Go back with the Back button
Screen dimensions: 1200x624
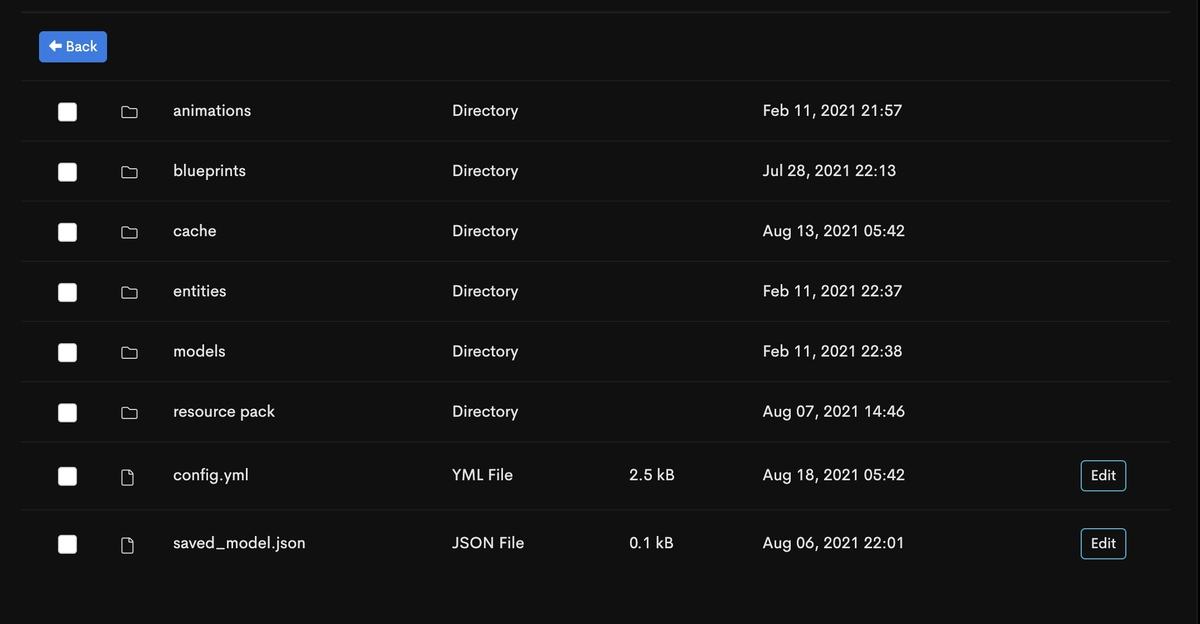[x=73, y=46]
